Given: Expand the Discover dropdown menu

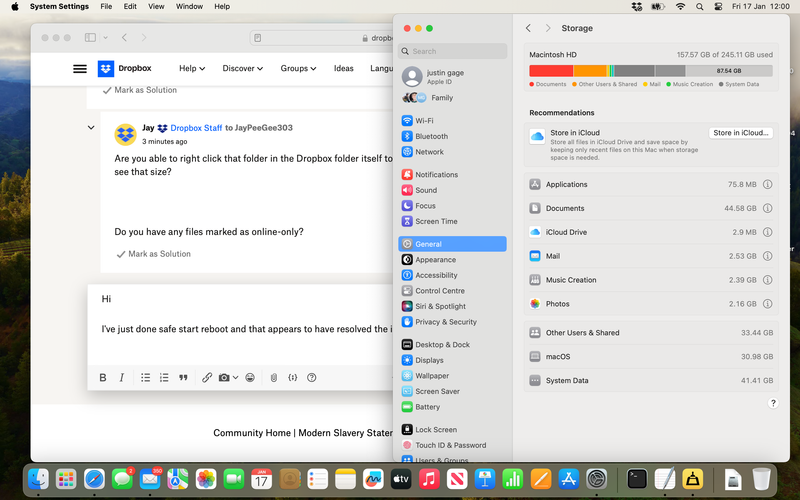Looking at the screenshot, I should pyautogui.click(x=242, y=69).
